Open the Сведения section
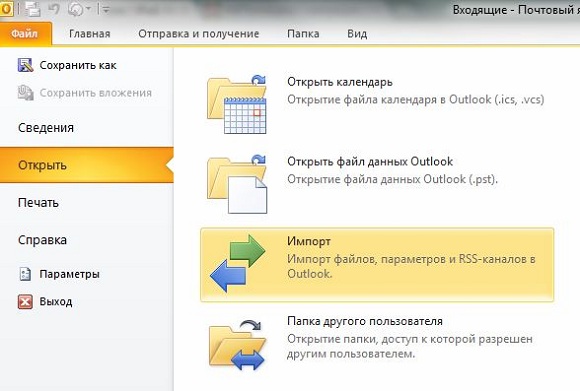 (46, 128)
